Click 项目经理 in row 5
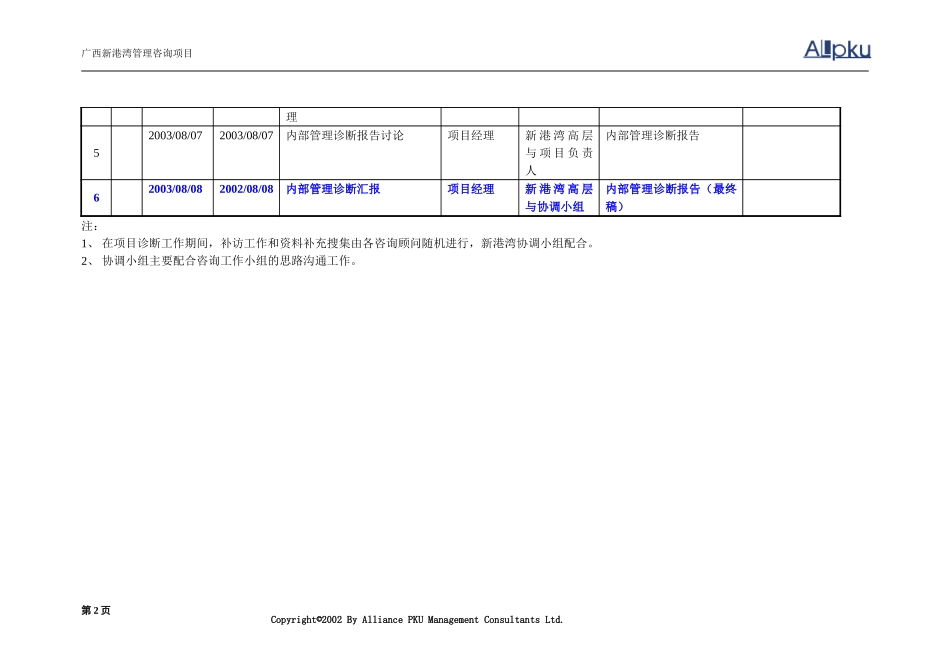This screenshot has width=950, height=672. 471,136
